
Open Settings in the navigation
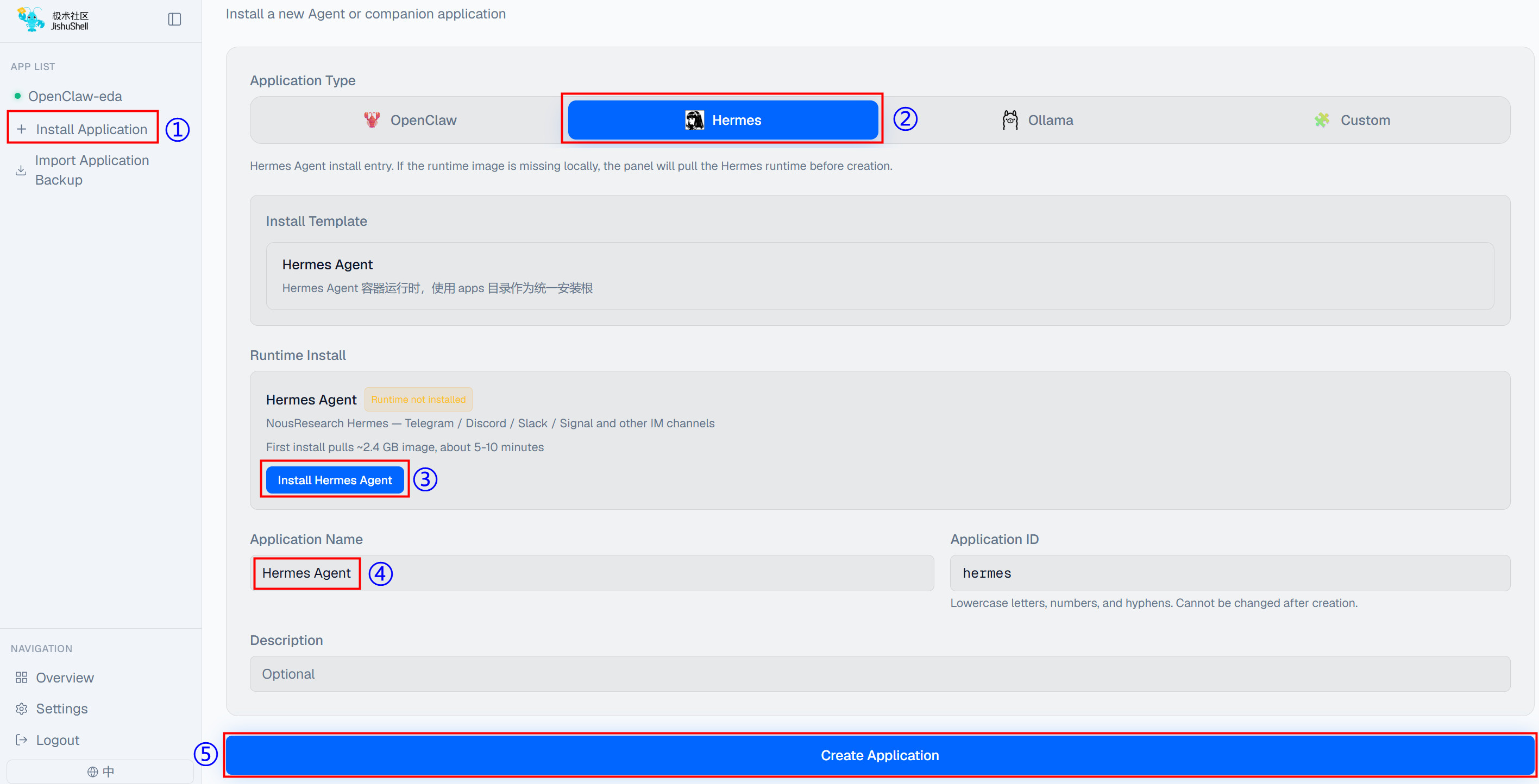(x=61, y=709)
